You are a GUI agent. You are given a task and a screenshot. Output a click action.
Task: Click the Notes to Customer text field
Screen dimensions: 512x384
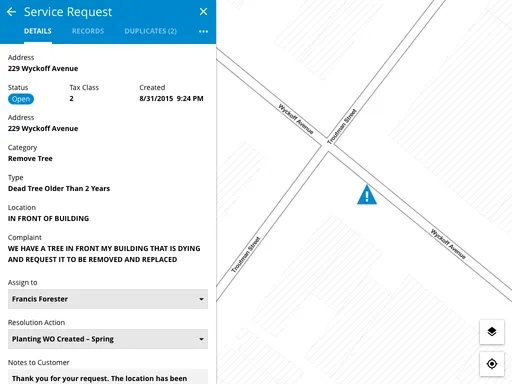coord(108,377)
